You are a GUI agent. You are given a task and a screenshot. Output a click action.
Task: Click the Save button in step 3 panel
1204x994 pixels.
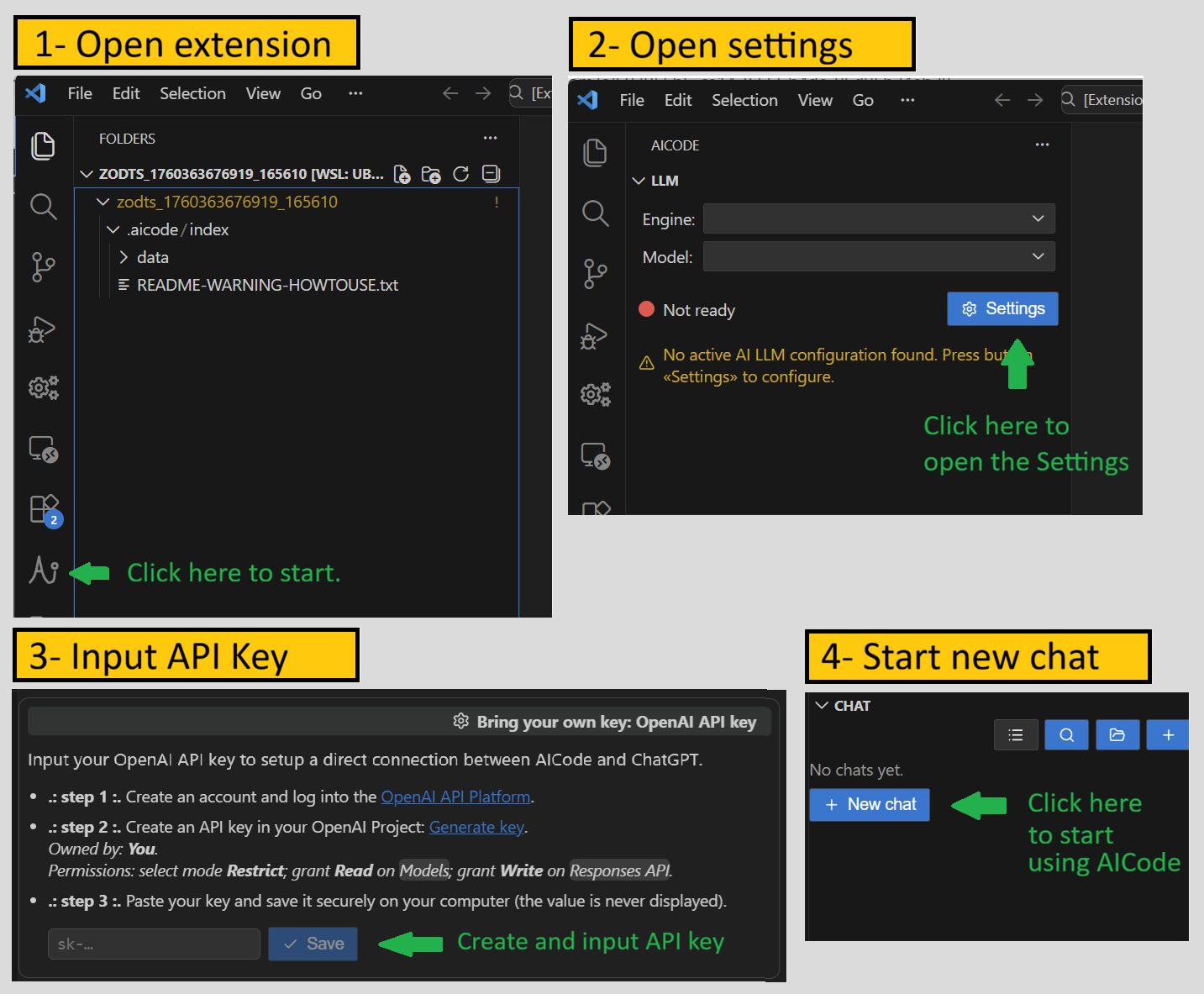point(313,944)
